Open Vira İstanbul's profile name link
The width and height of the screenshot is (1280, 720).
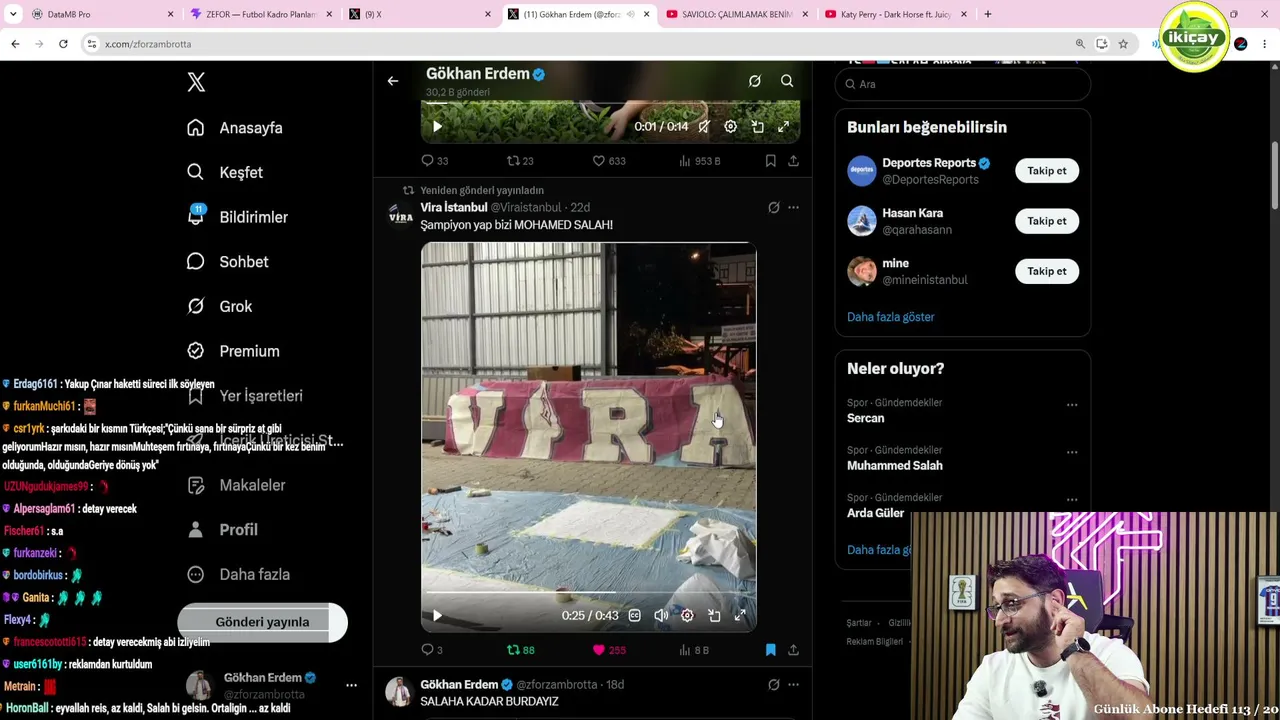(453, 207)
